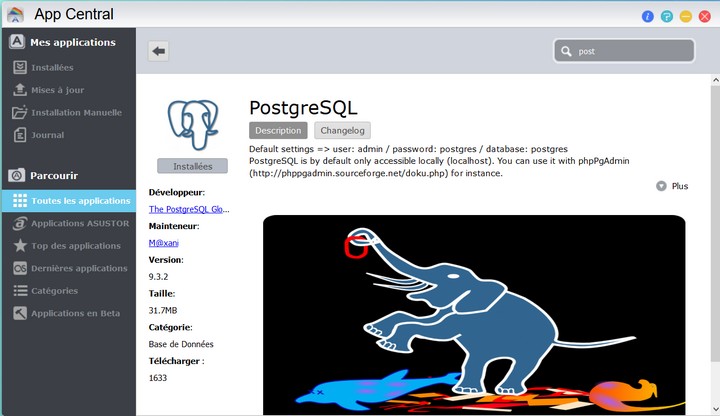720x416 pixels.
Task: Click the scrollbar down arrow
Action: (x=715, y=409)
